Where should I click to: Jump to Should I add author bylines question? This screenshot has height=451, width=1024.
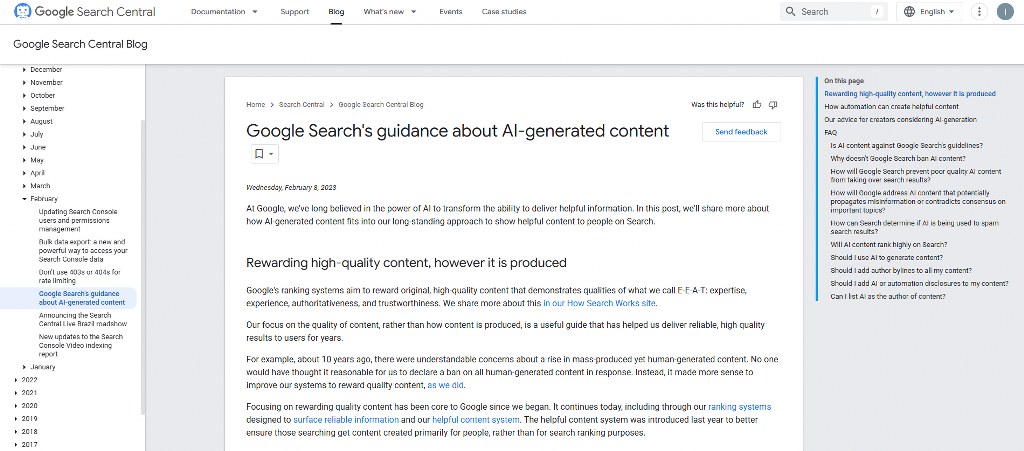[x=901, y=271]
